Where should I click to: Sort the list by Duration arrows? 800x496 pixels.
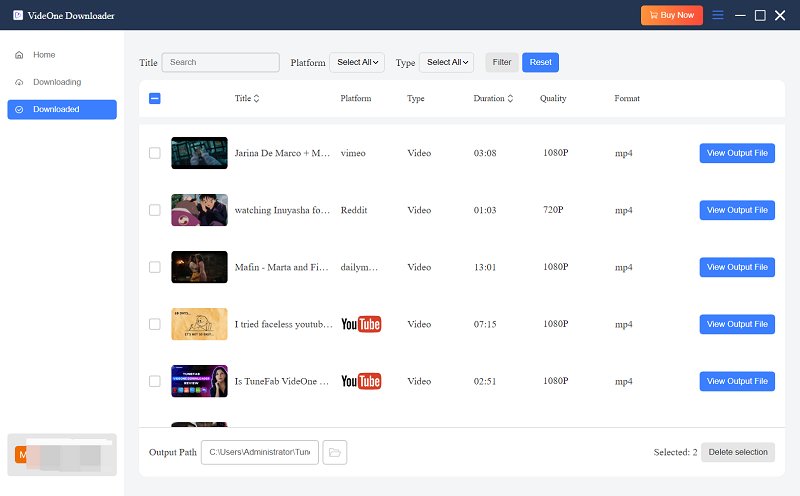(510, 99)
